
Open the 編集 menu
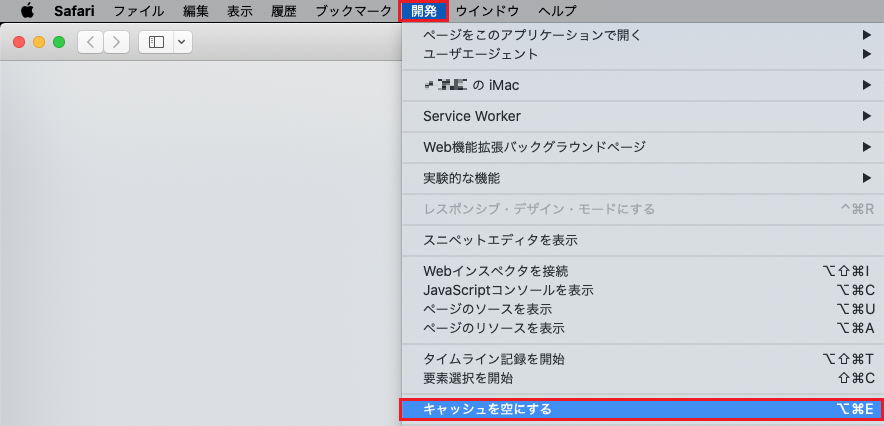click(x=196, y=11)
